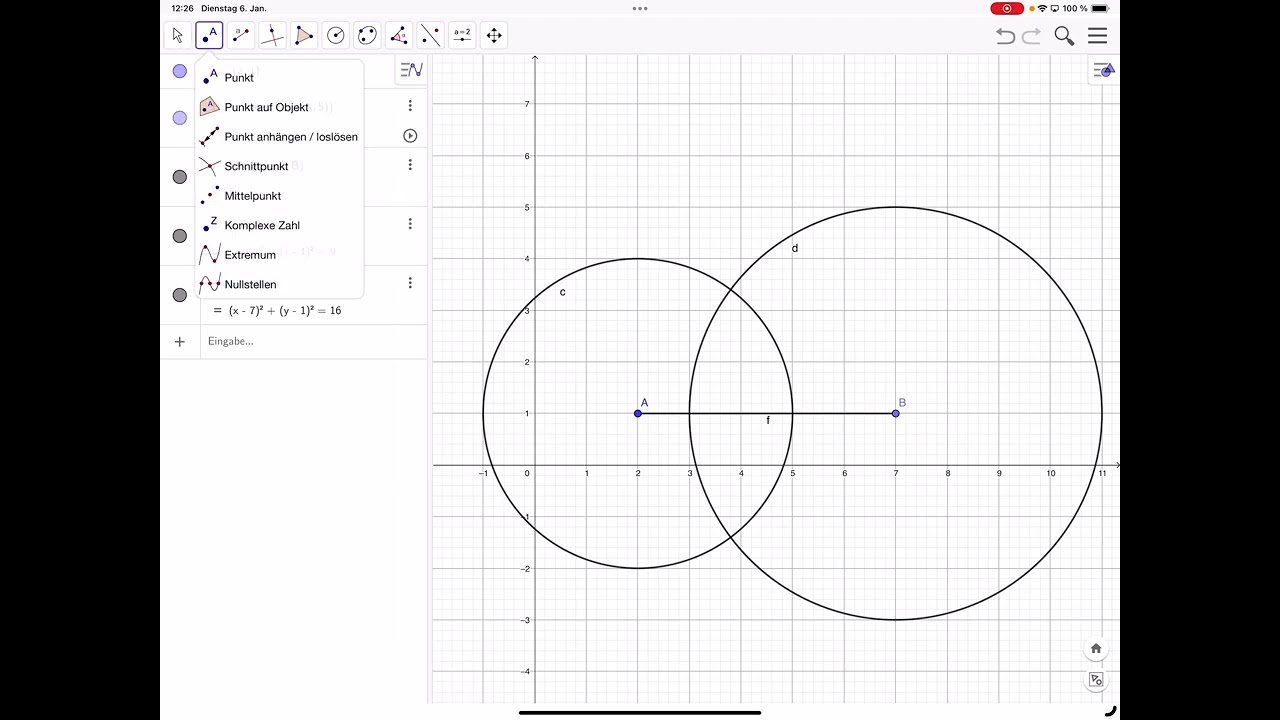The height and width of the screenshot is (720, 1280).
Task: Open the Graphics style bar icon
Action: [1104, 70]
